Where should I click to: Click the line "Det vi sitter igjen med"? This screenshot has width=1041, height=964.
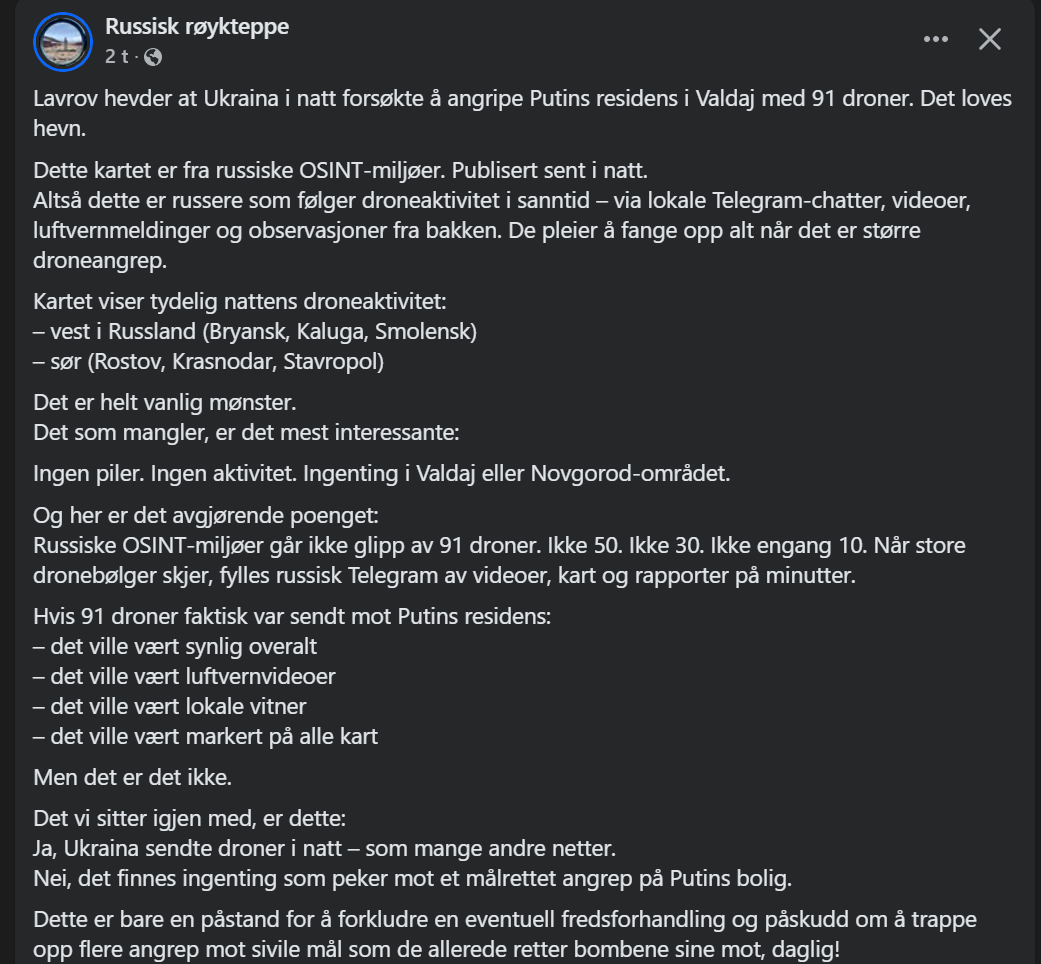click(x=190, y=819)
